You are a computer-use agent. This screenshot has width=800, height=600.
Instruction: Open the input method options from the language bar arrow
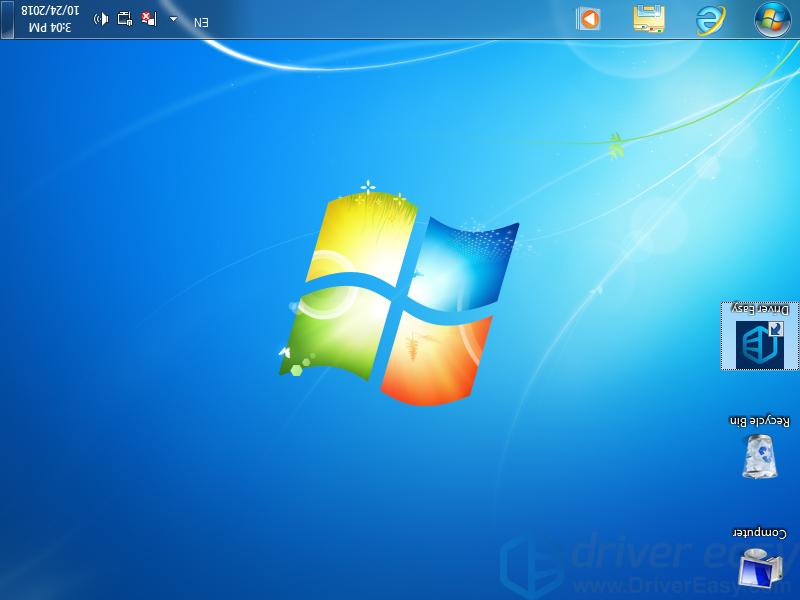click(x=173, y=17)
